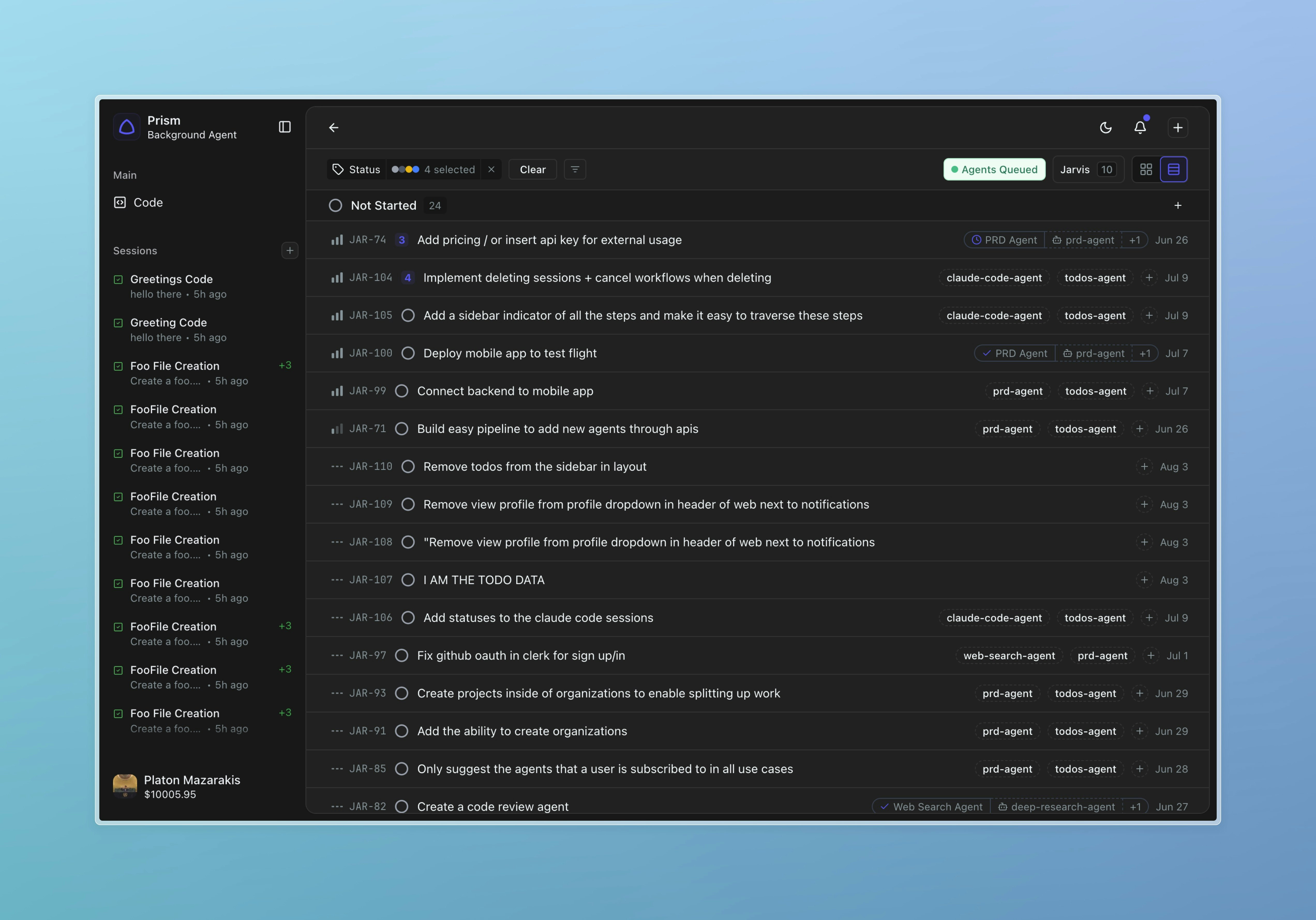Open the PRD Agent chip on JAR-74
The height and width of the screenshot is (920, 1316).
click(x=1004, y=240)
